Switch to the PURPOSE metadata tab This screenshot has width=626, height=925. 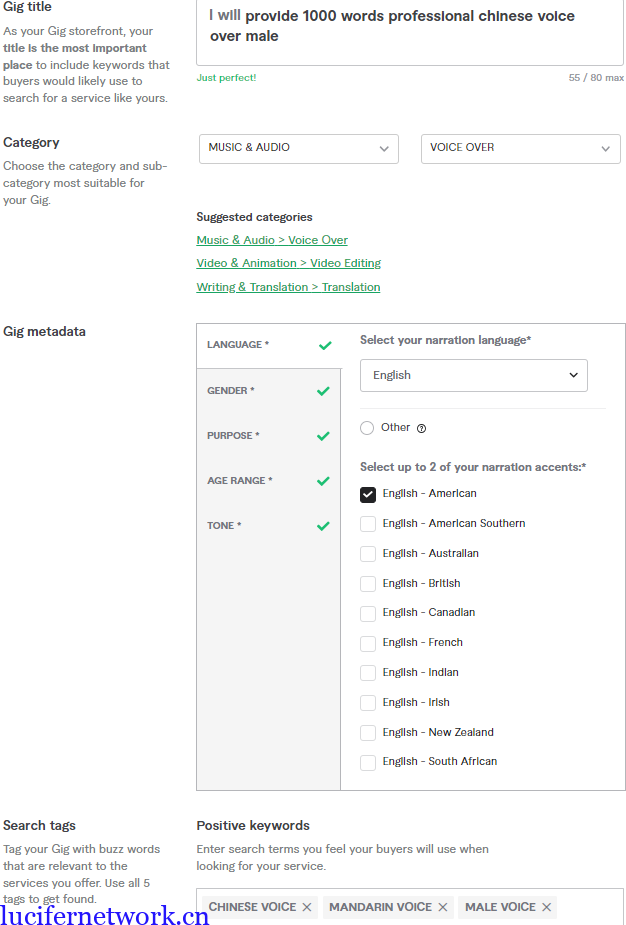[233, 436]
